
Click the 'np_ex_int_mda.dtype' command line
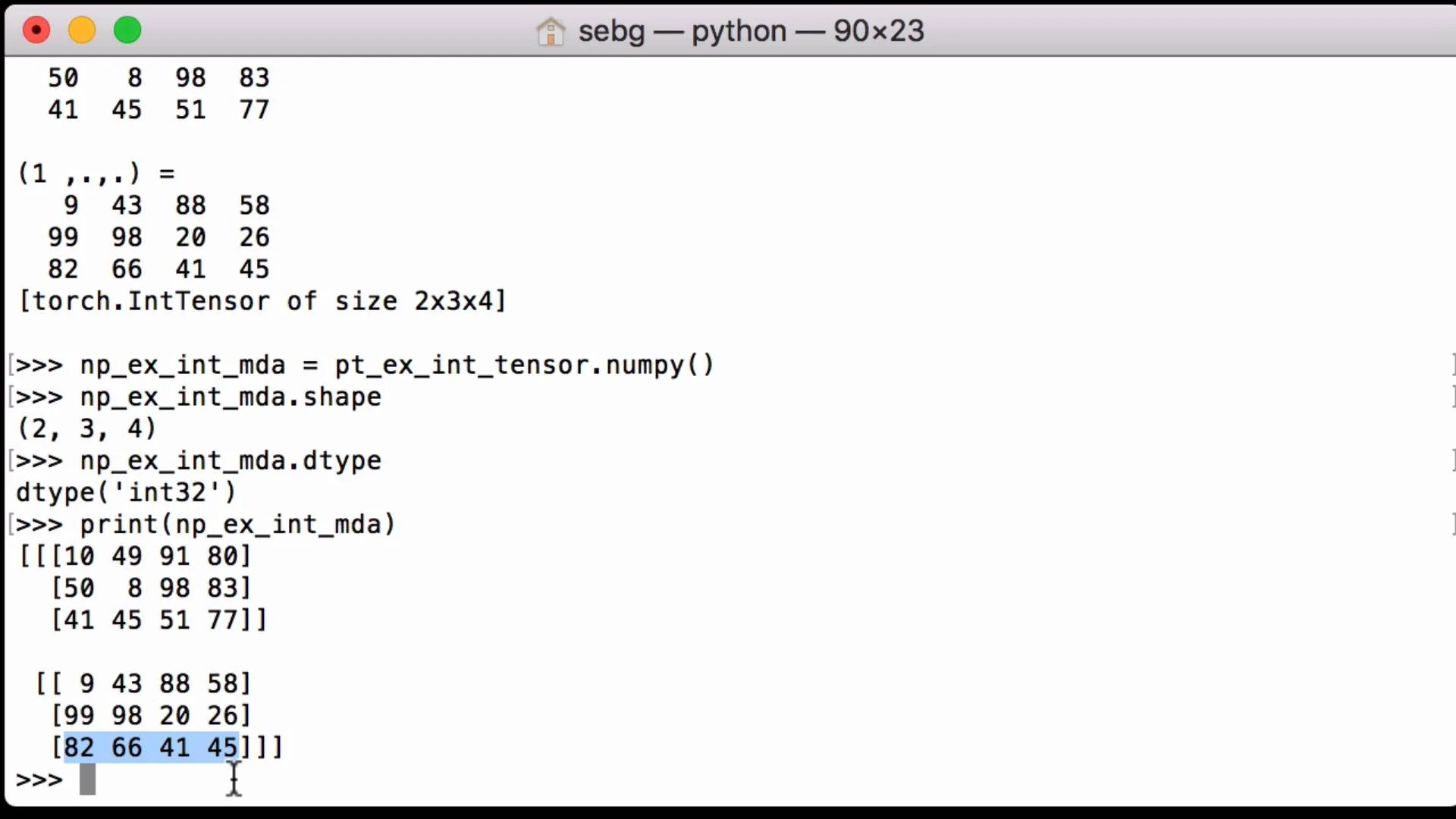pos(231,461)
